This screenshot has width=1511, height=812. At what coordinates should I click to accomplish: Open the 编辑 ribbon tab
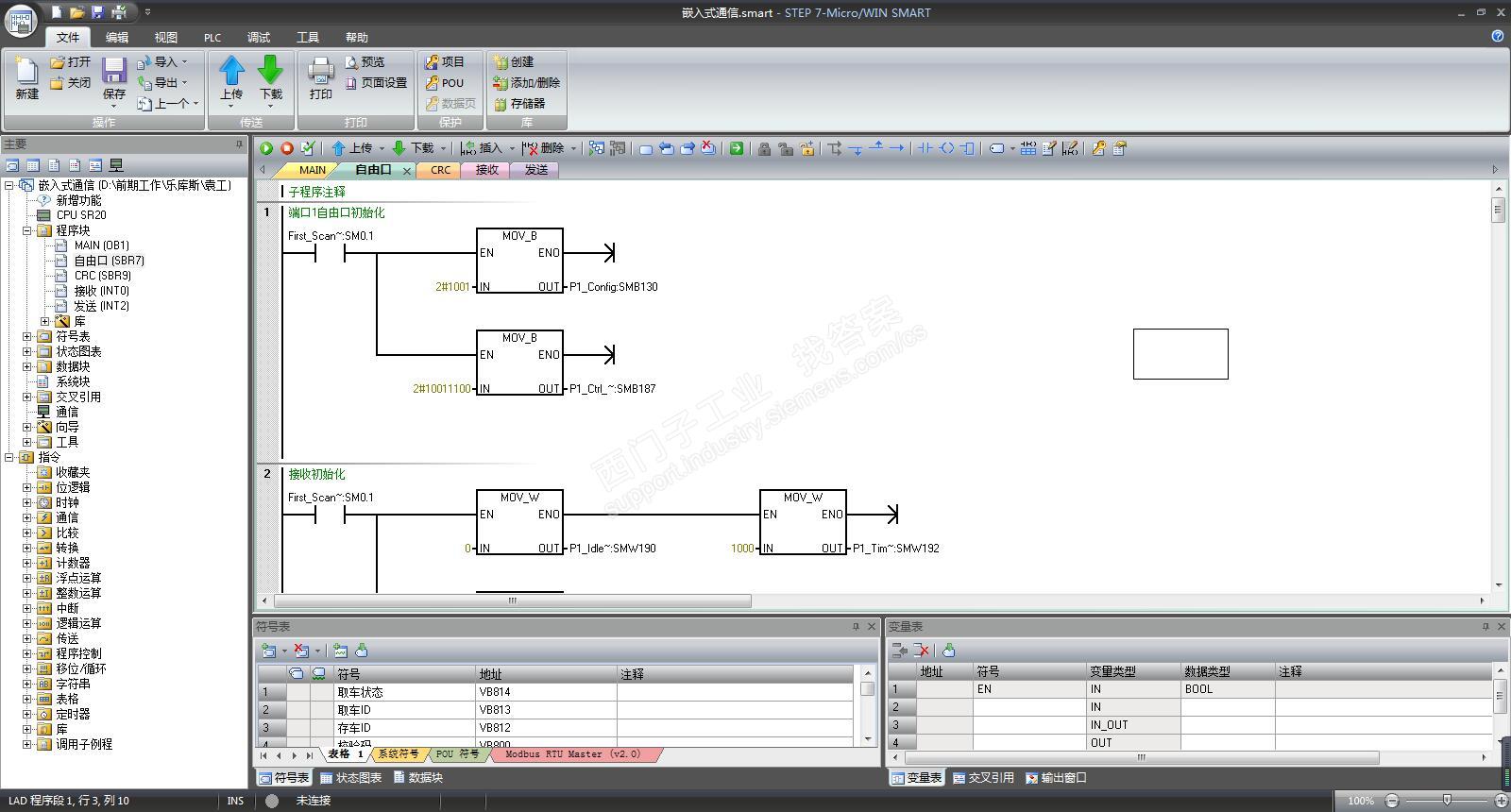pos(117,37)
